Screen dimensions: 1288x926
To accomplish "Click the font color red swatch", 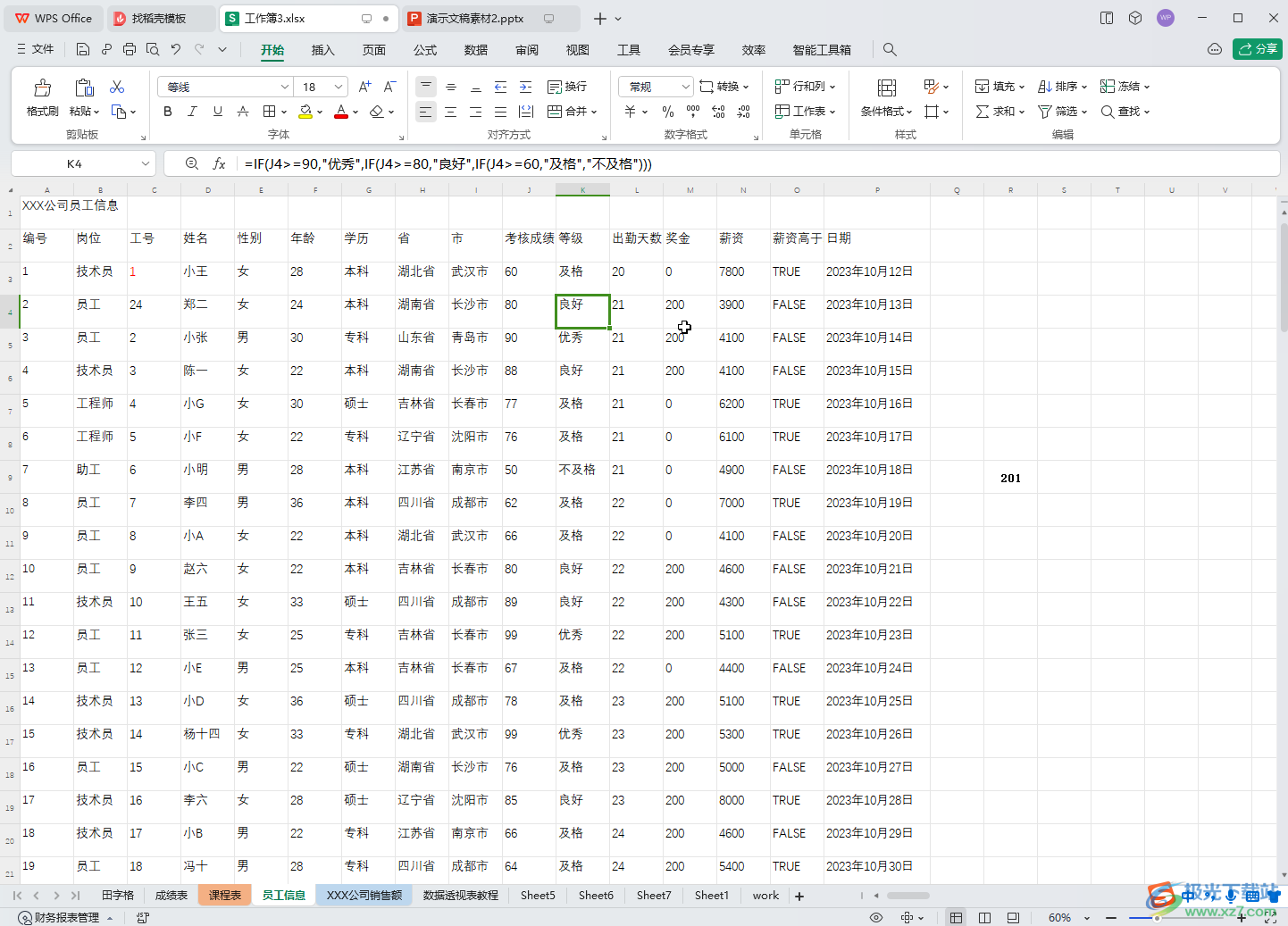I will 340,112.
